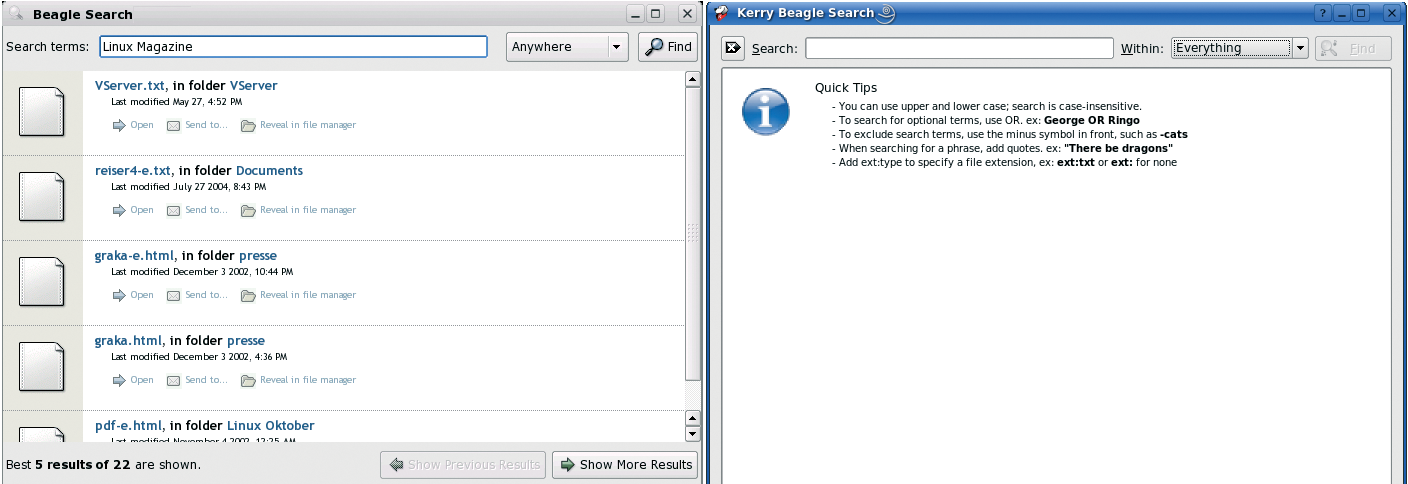Open reiser4-e.txt via its Open action
1408x484 pixels.
(x=133, y=210)
